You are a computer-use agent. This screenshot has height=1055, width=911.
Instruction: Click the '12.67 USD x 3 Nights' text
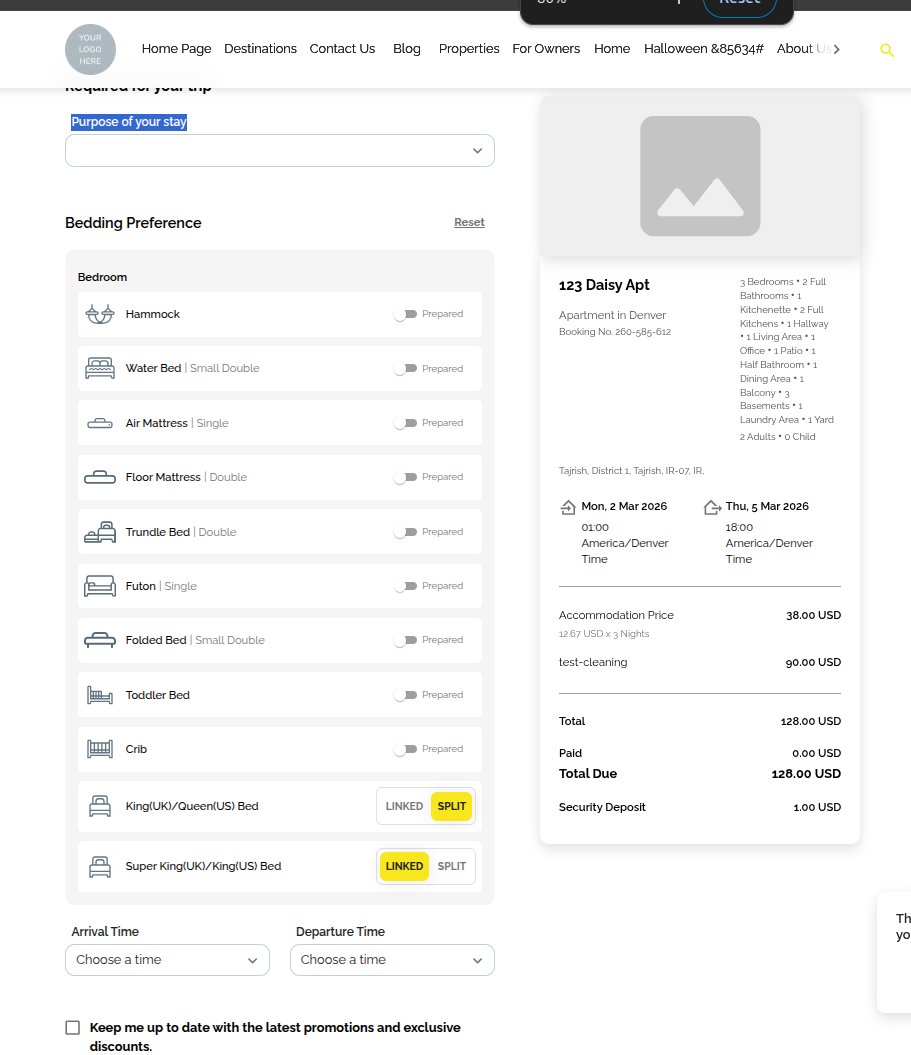click(x=604, y=634)
